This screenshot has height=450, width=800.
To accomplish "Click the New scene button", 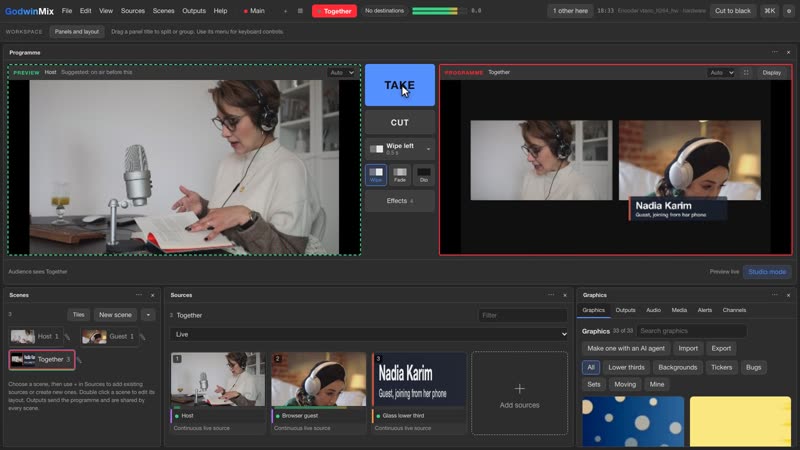I will tap(115, 315).
